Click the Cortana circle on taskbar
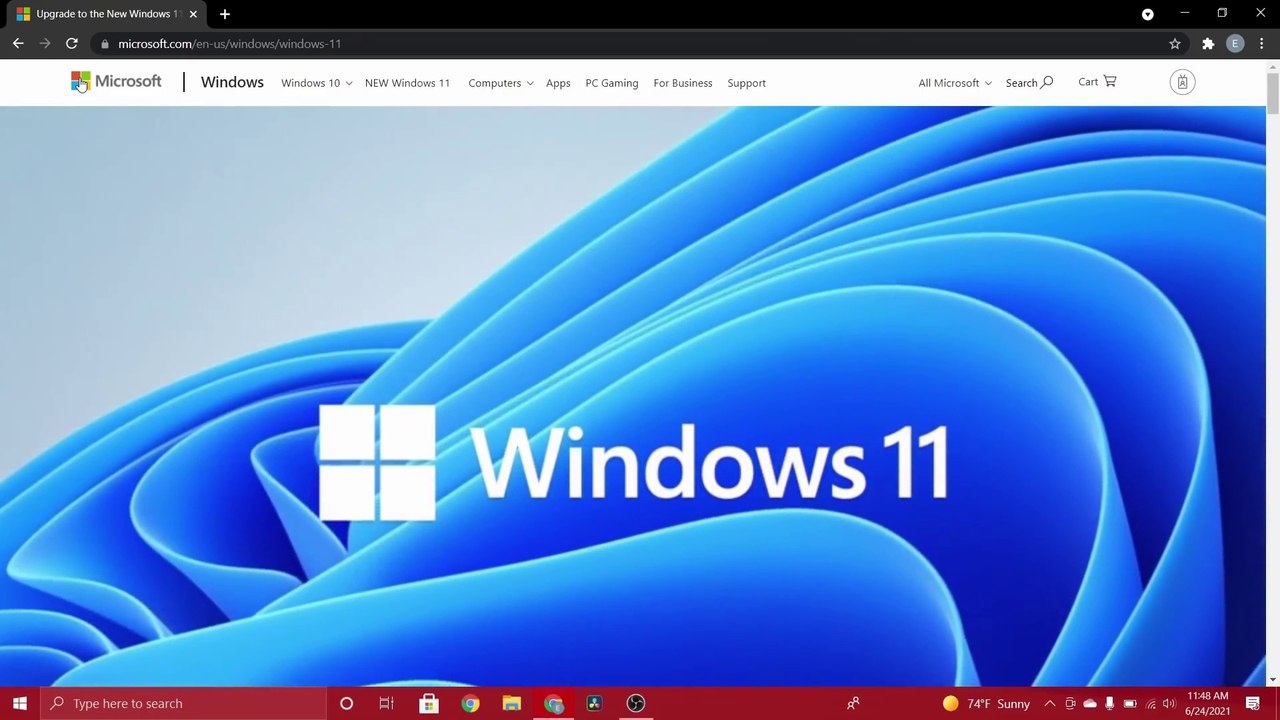The height and width of the screenshot is (720, 1280). pyautogui.click(x=346, y=703)
